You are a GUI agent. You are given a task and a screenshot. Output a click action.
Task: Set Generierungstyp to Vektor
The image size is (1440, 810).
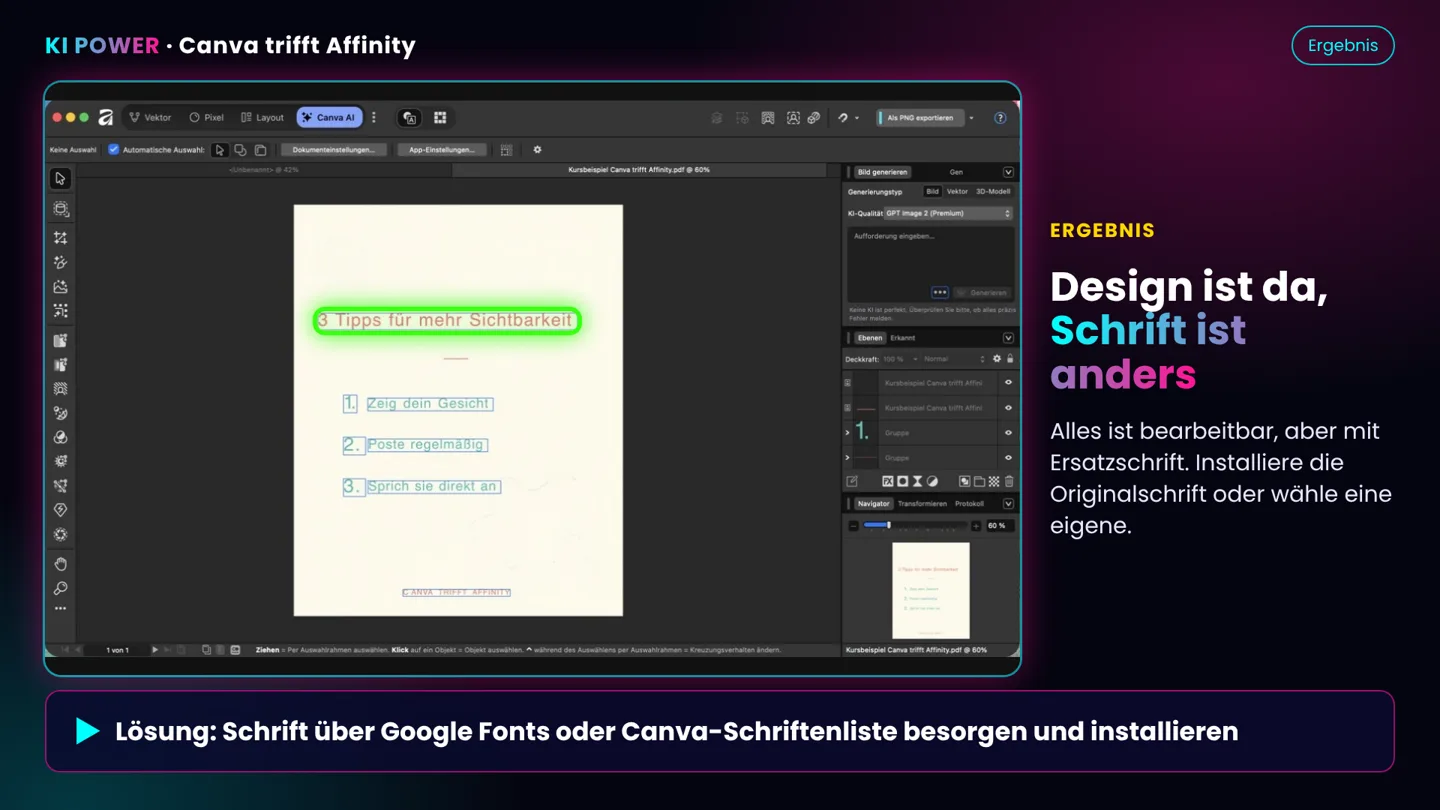[957, 191]
